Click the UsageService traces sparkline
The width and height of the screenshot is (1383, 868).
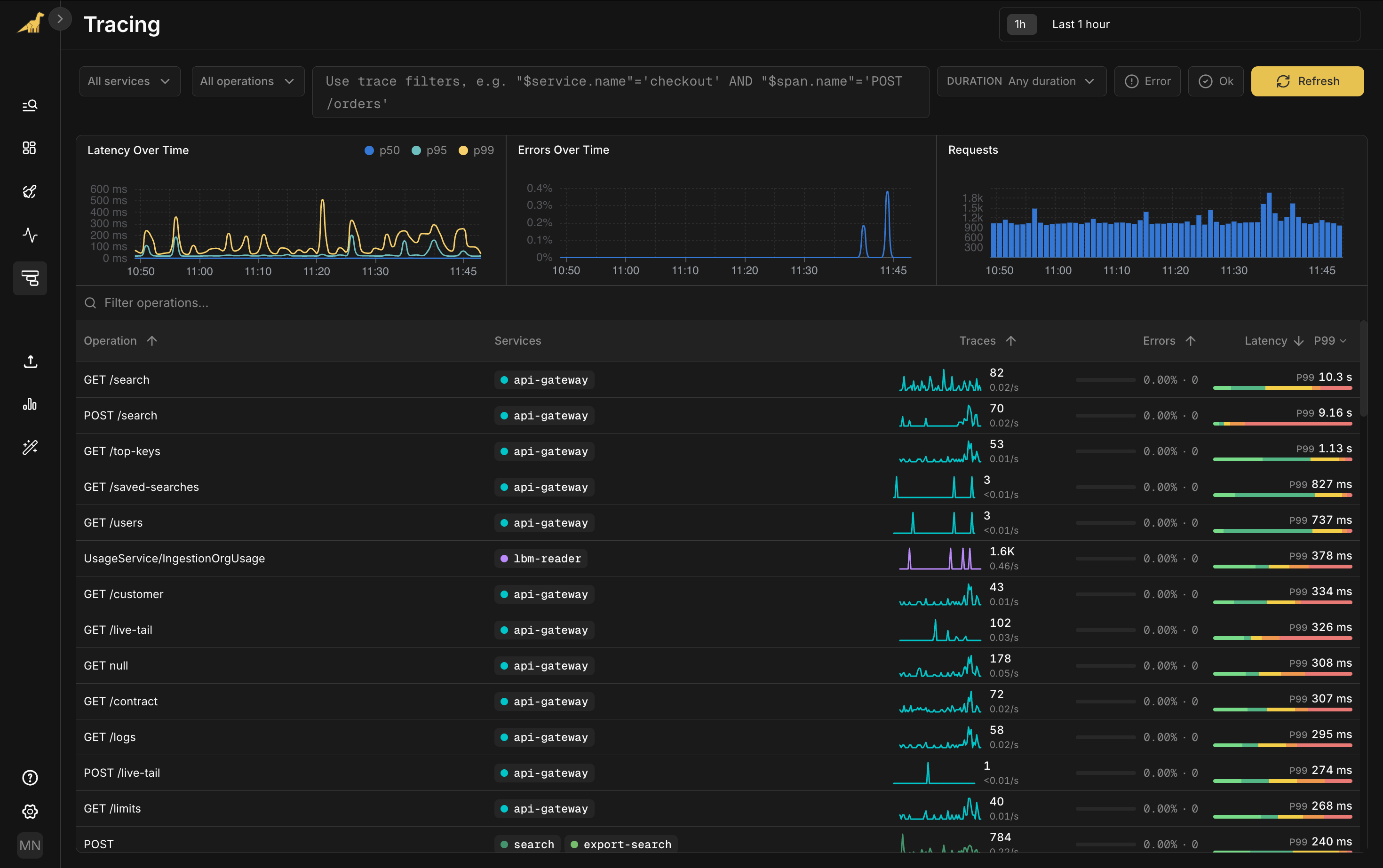coord(940,558)
